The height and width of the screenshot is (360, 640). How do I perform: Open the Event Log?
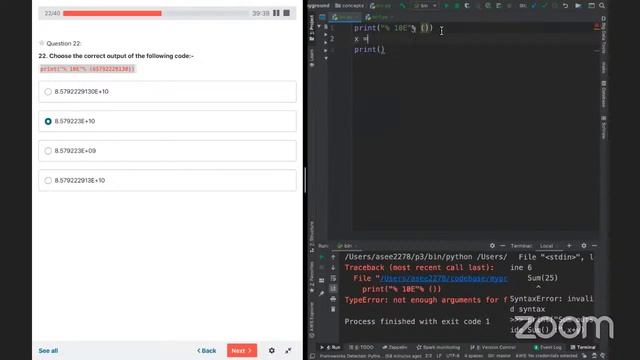(548, 347)
